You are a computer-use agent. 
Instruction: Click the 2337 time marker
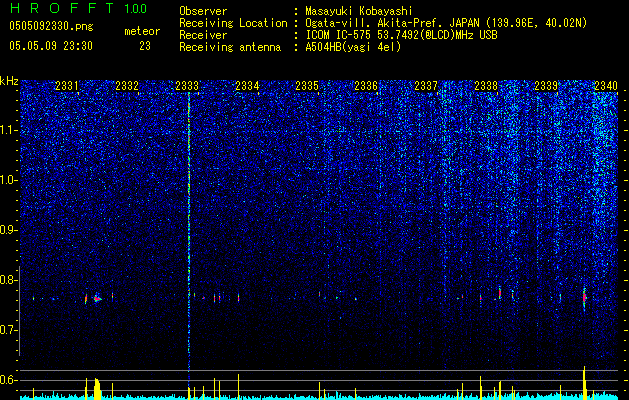[x=426, y=85]
